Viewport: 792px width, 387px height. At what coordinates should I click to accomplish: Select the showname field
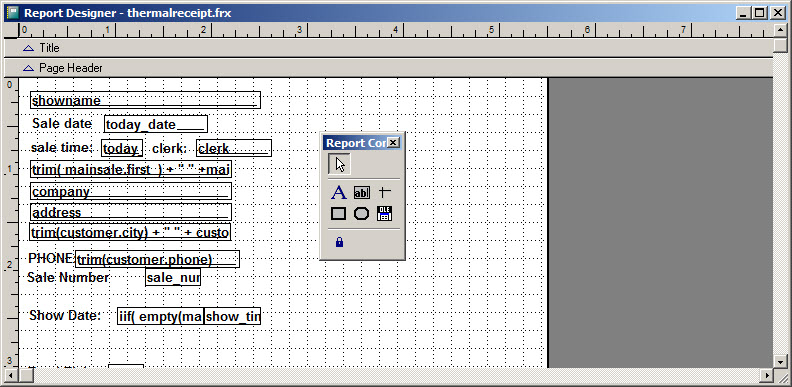145,100
